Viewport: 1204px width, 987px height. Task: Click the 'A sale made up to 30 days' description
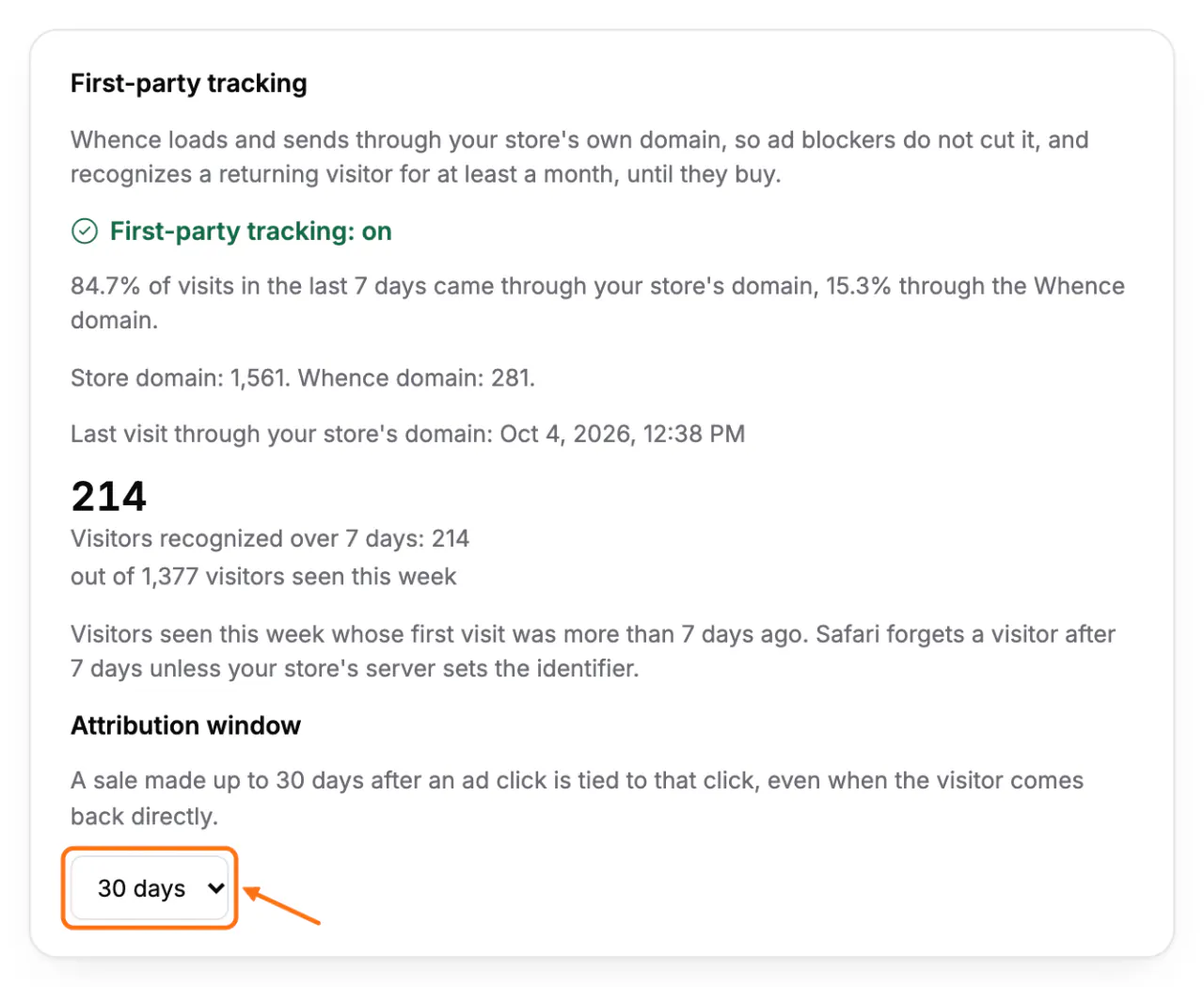577,798
